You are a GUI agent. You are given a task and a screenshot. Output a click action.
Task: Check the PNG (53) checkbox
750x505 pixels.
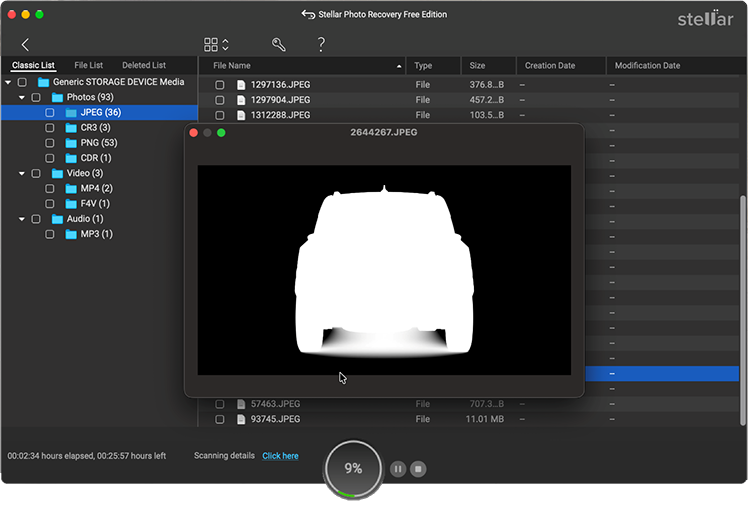tap(50, 143)
